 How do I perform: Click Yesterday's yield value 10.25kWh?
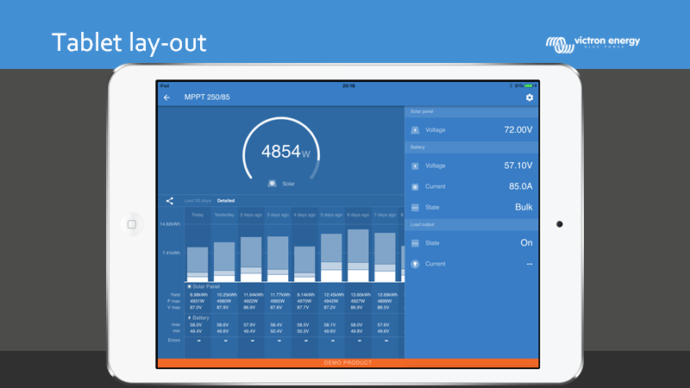pos(227,295)
